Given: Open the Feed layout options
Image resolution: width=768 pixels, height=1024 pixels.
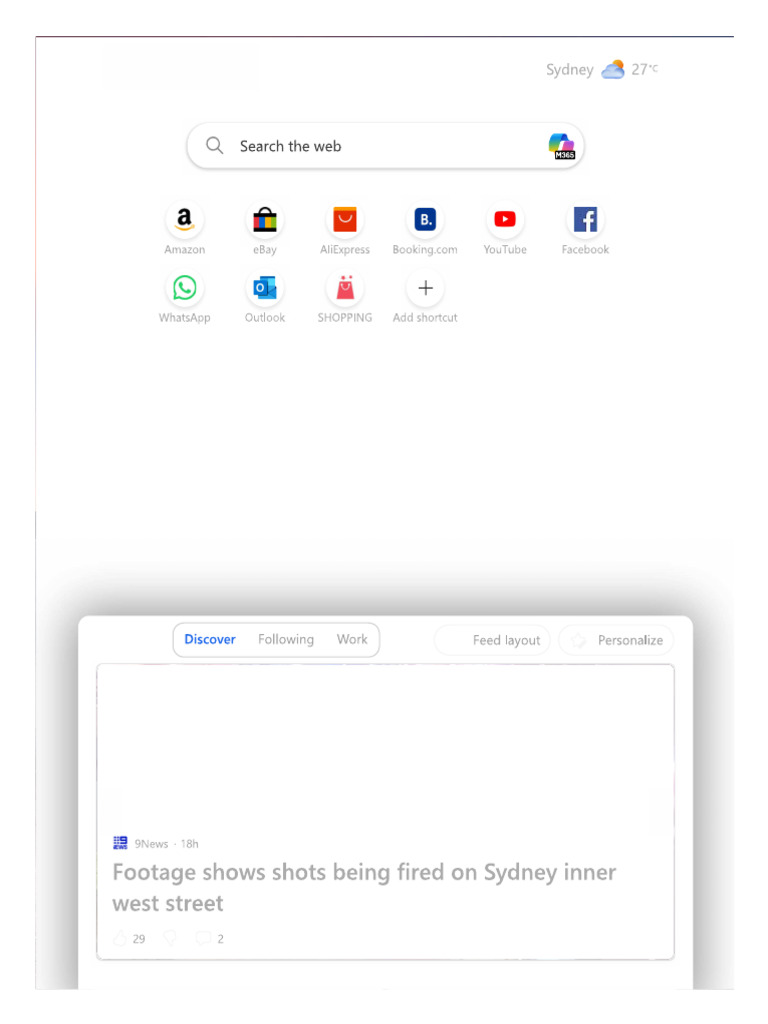Looking at the screenshot, I should (492, 640).
